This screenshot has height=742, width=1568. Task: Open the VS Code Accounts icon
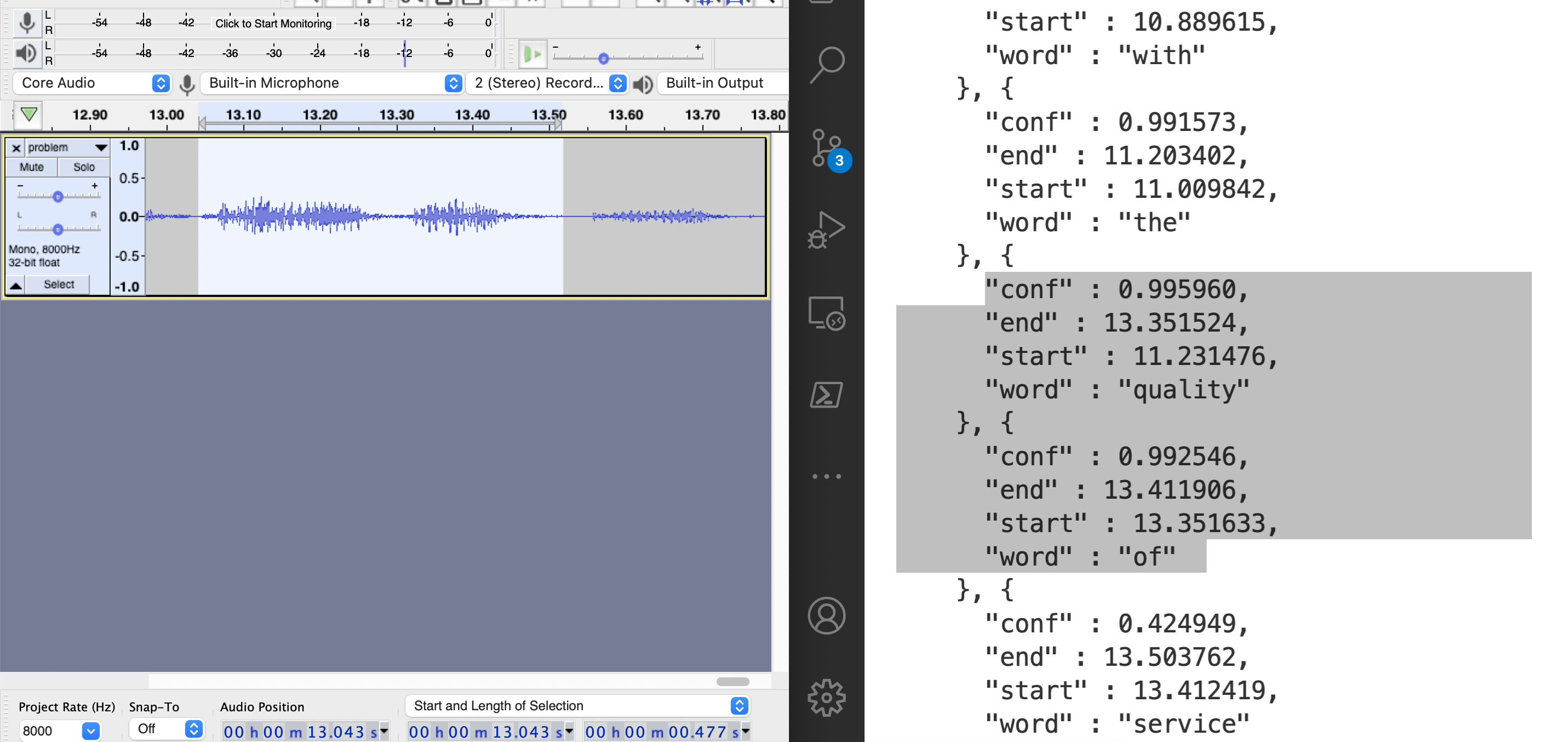827,615
